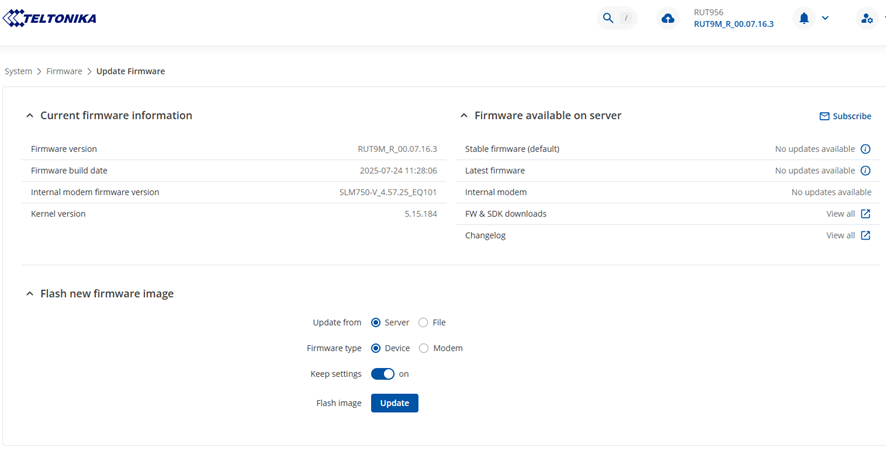Collapse Firmware available on server section

pyautogui.click(x=464, y=116)
